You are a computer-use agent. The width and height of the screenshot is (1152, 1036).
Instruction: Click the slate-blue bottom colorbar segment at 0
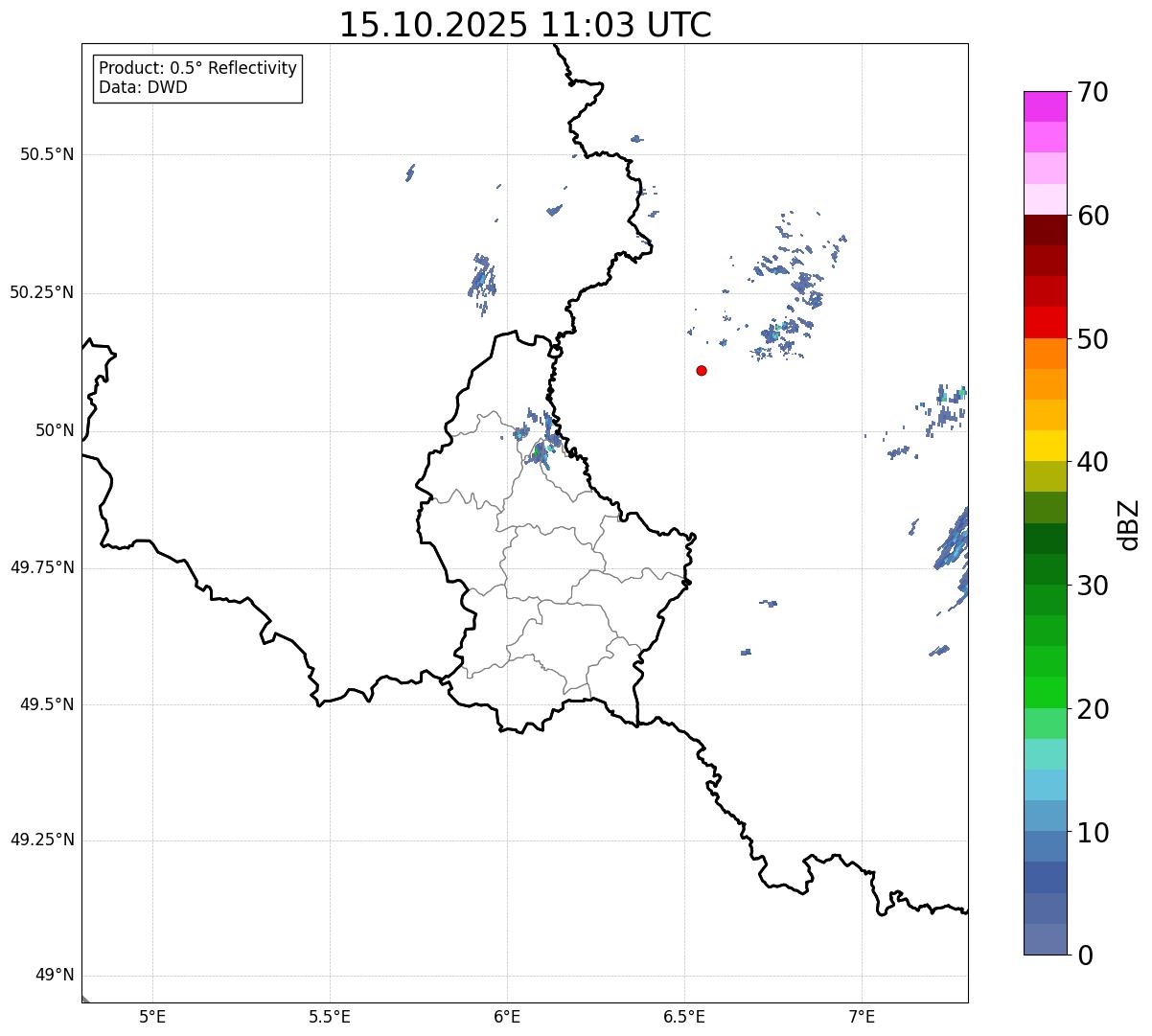(x=1045, y=939)
